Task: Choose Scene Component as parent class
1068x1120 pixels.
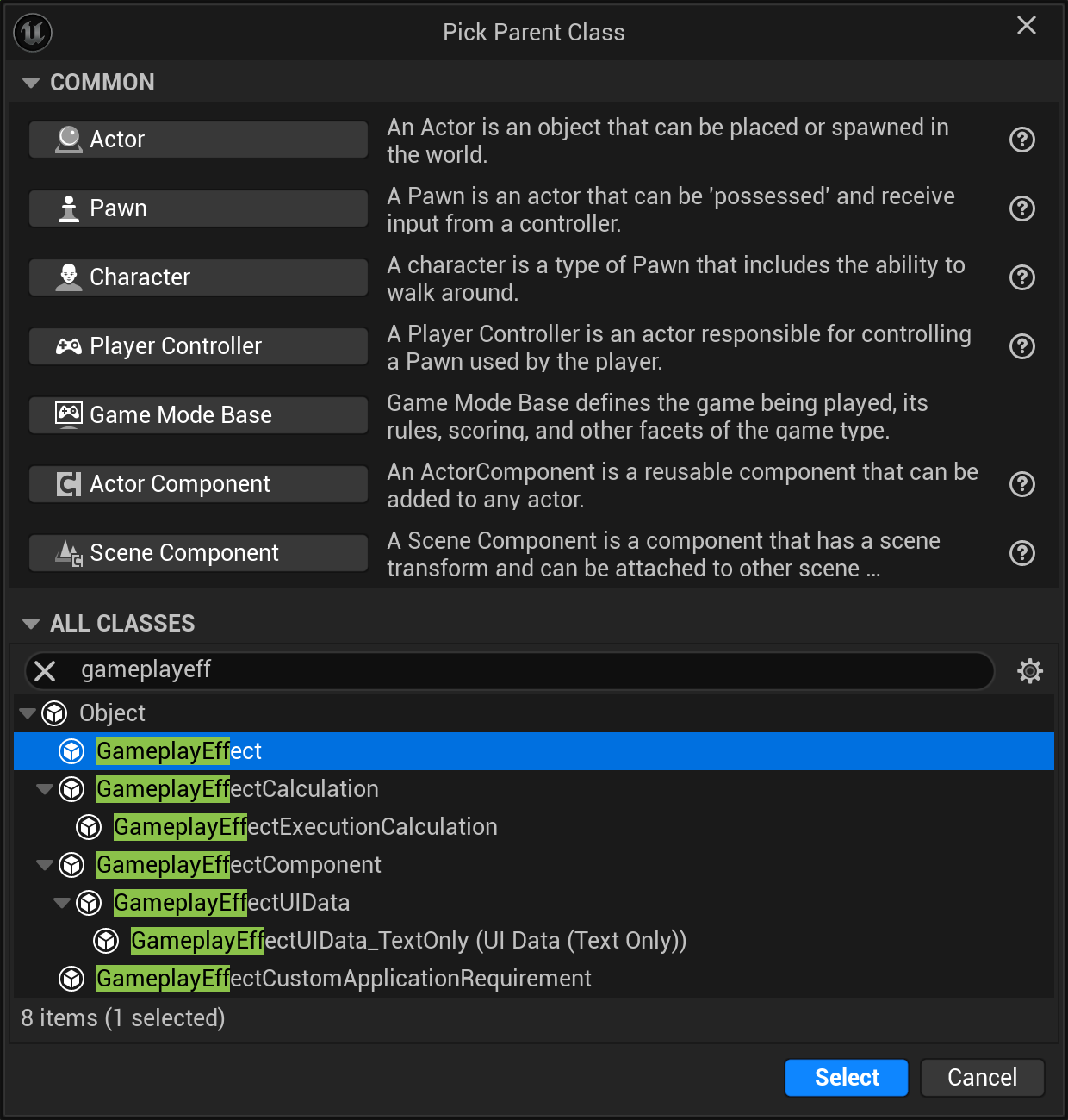Action: (x=199, y=553)
